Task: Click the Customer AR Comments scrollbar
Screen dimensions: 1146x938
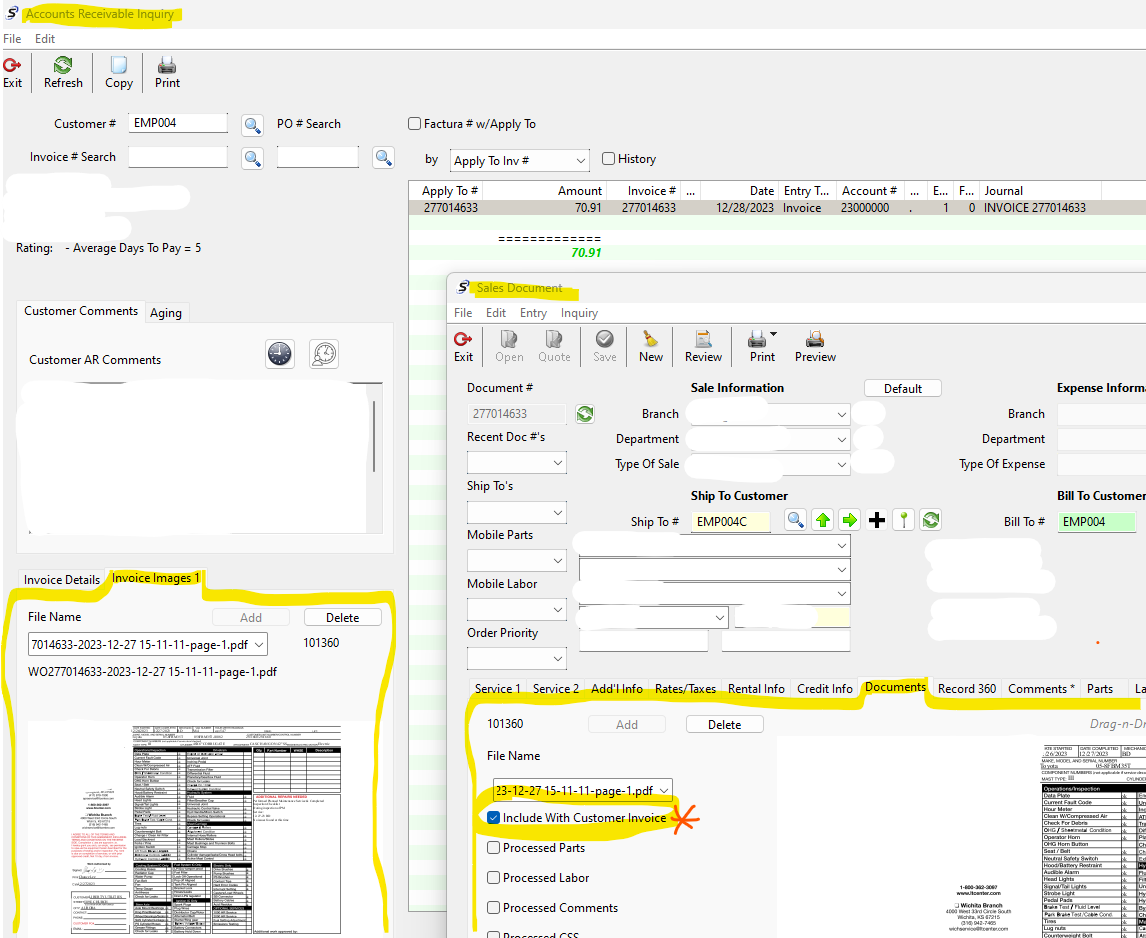Action: (374, 436)
